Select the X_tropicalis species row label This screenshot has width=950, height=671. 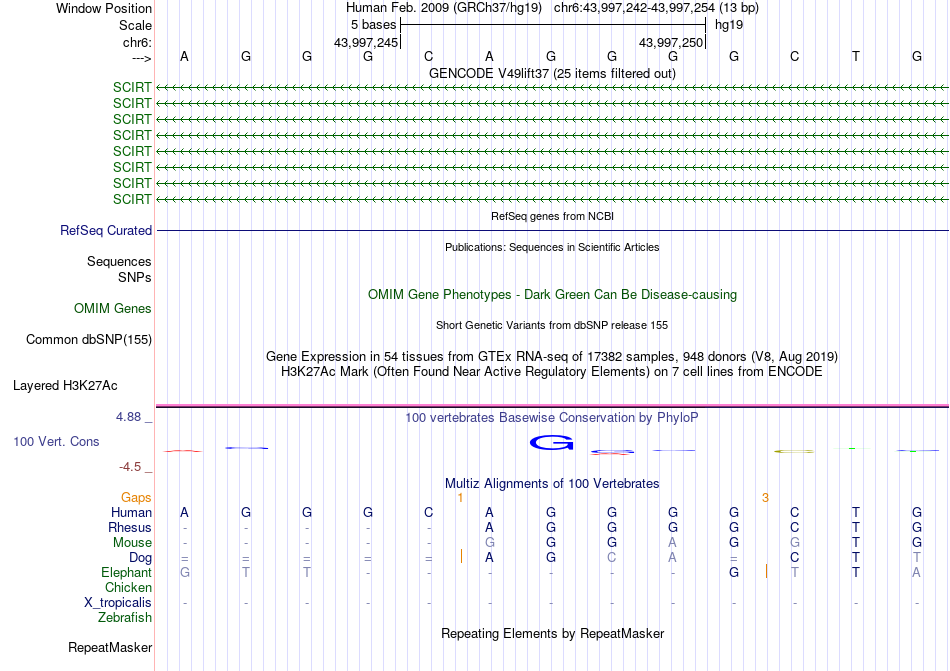(x=118, y=603)
